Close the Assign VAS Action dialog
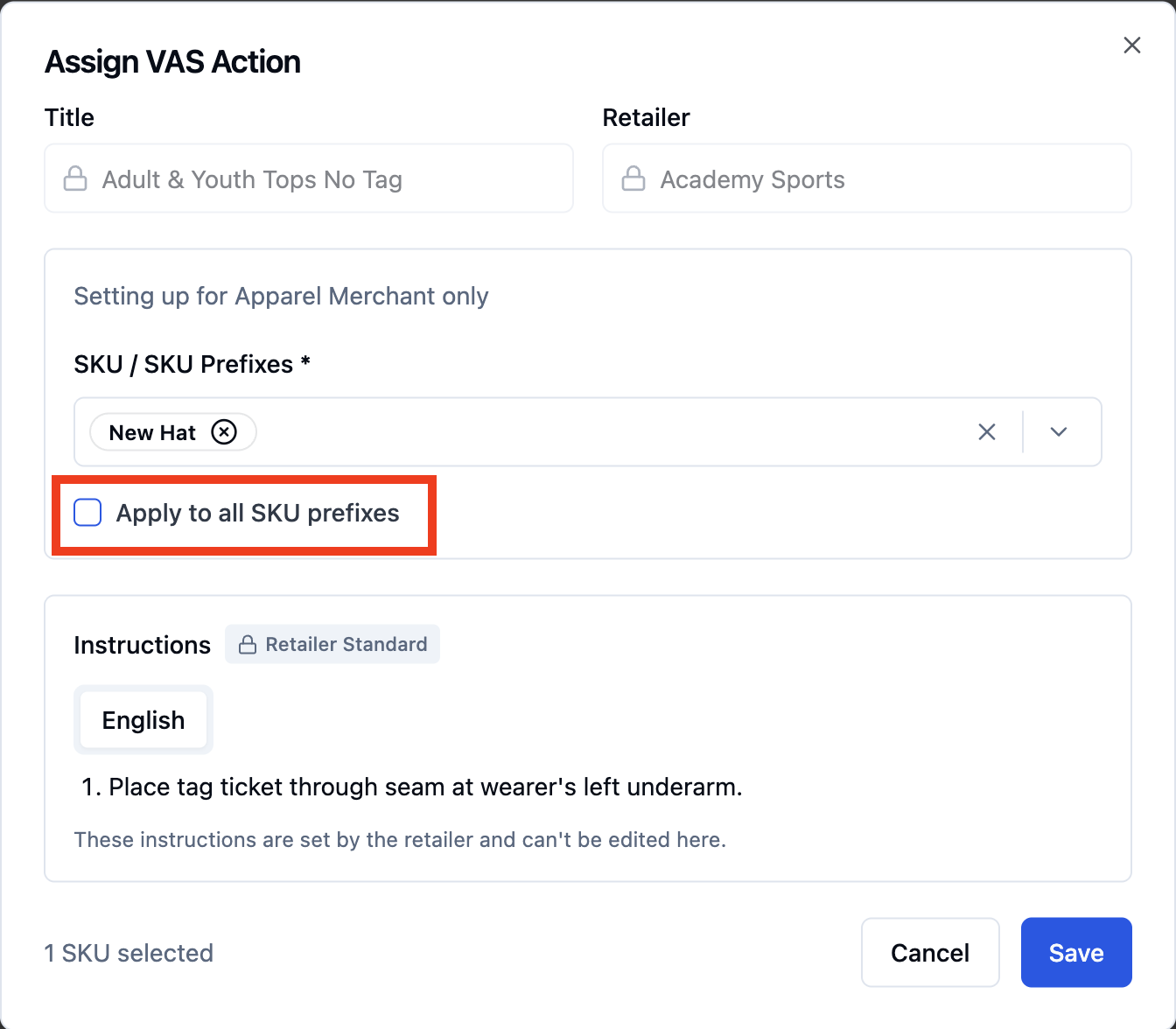 (x=1131, y=45)
